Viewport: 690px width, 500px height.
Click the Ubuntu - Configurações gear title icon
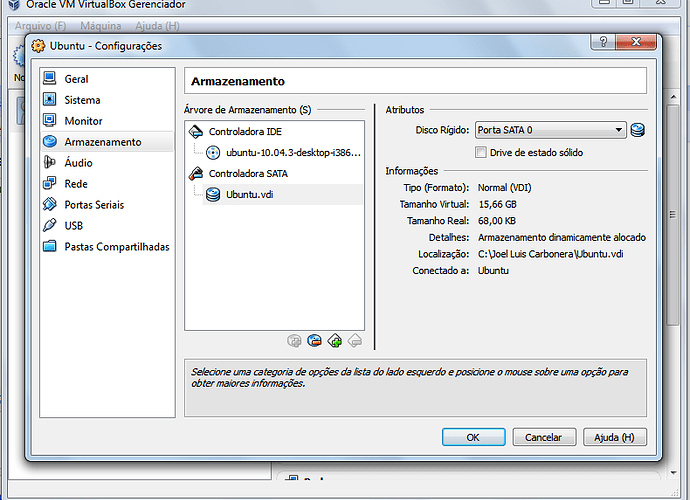[x=38, y=46]
